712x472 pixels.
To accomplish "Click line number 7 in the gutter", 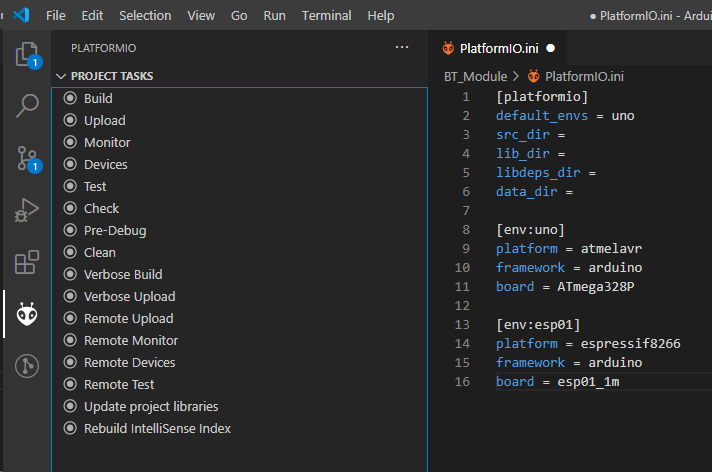I will click(466, 211).
